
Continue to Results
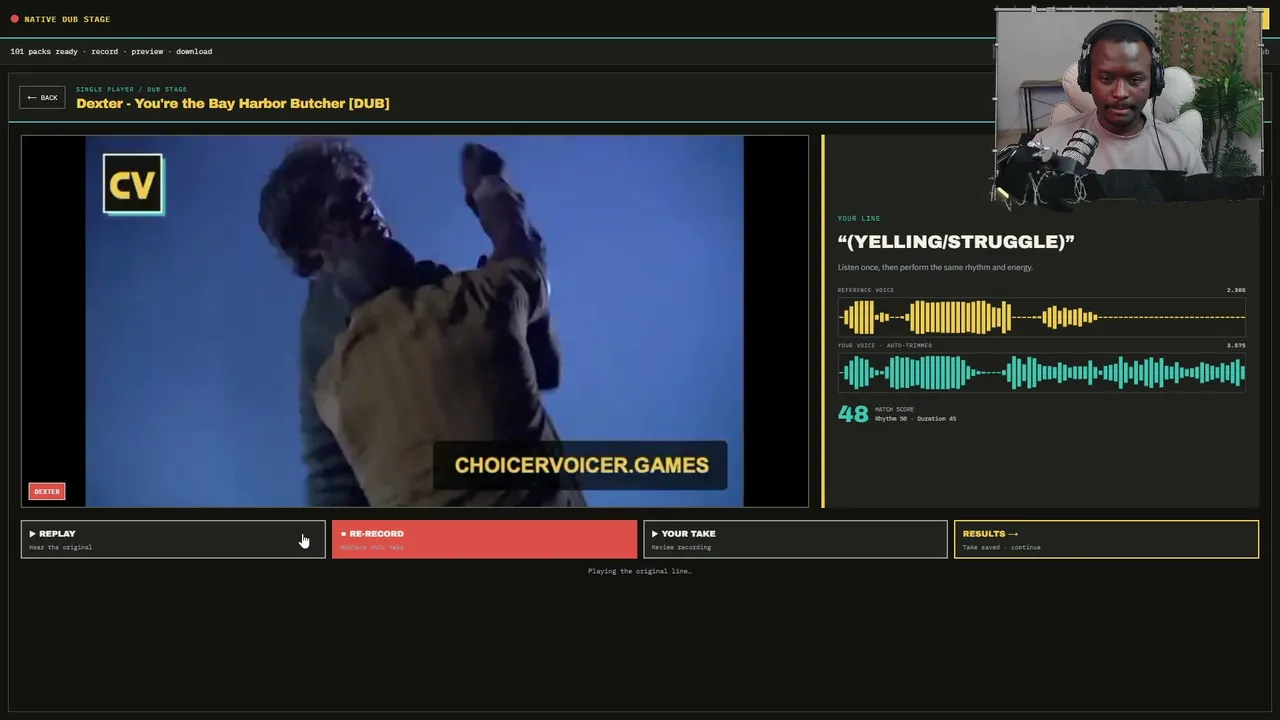pos(1106,539)
